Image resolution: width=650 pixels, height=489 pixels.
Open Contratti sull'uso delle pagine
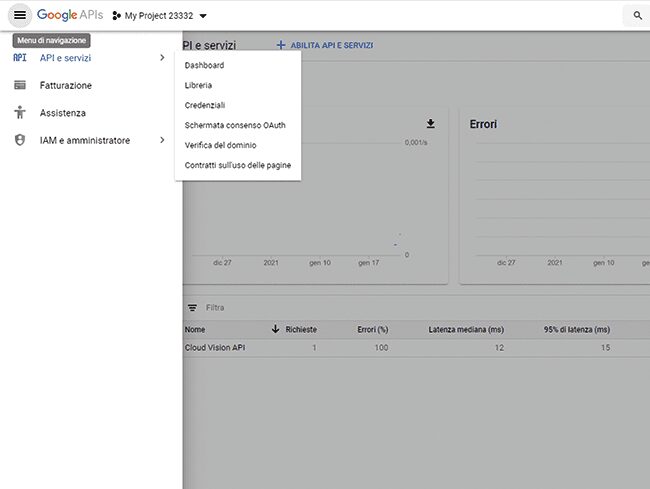238,165
